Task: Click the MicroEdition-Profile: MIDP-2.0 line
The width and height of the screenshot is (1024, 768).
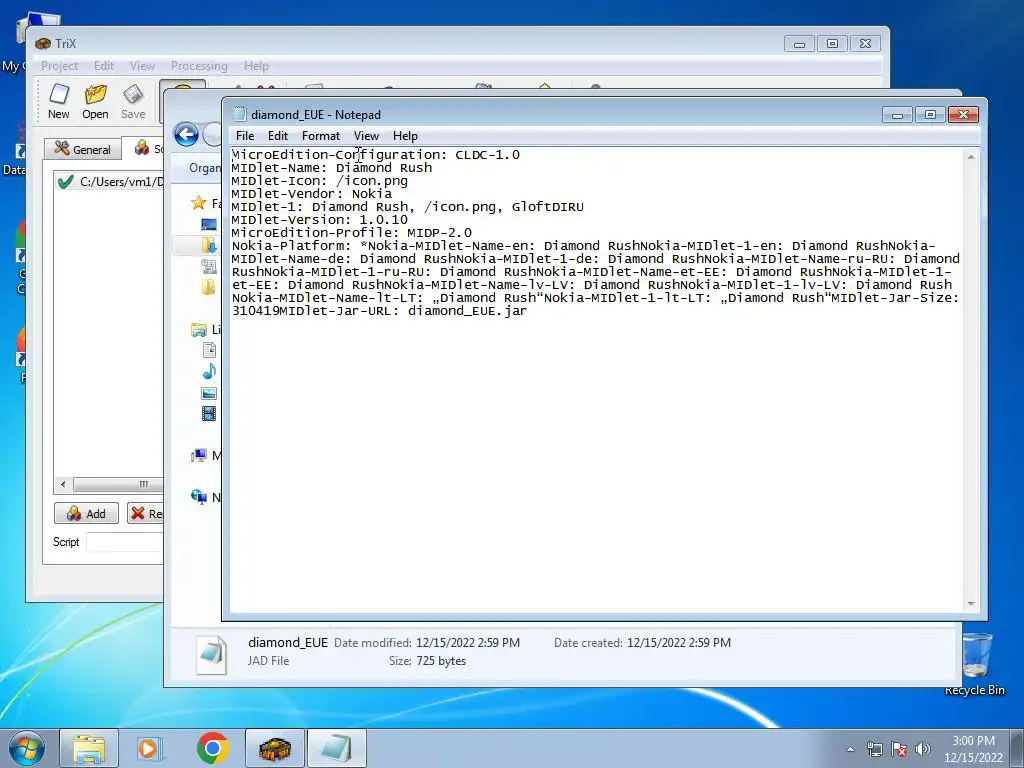Action: 351,233
